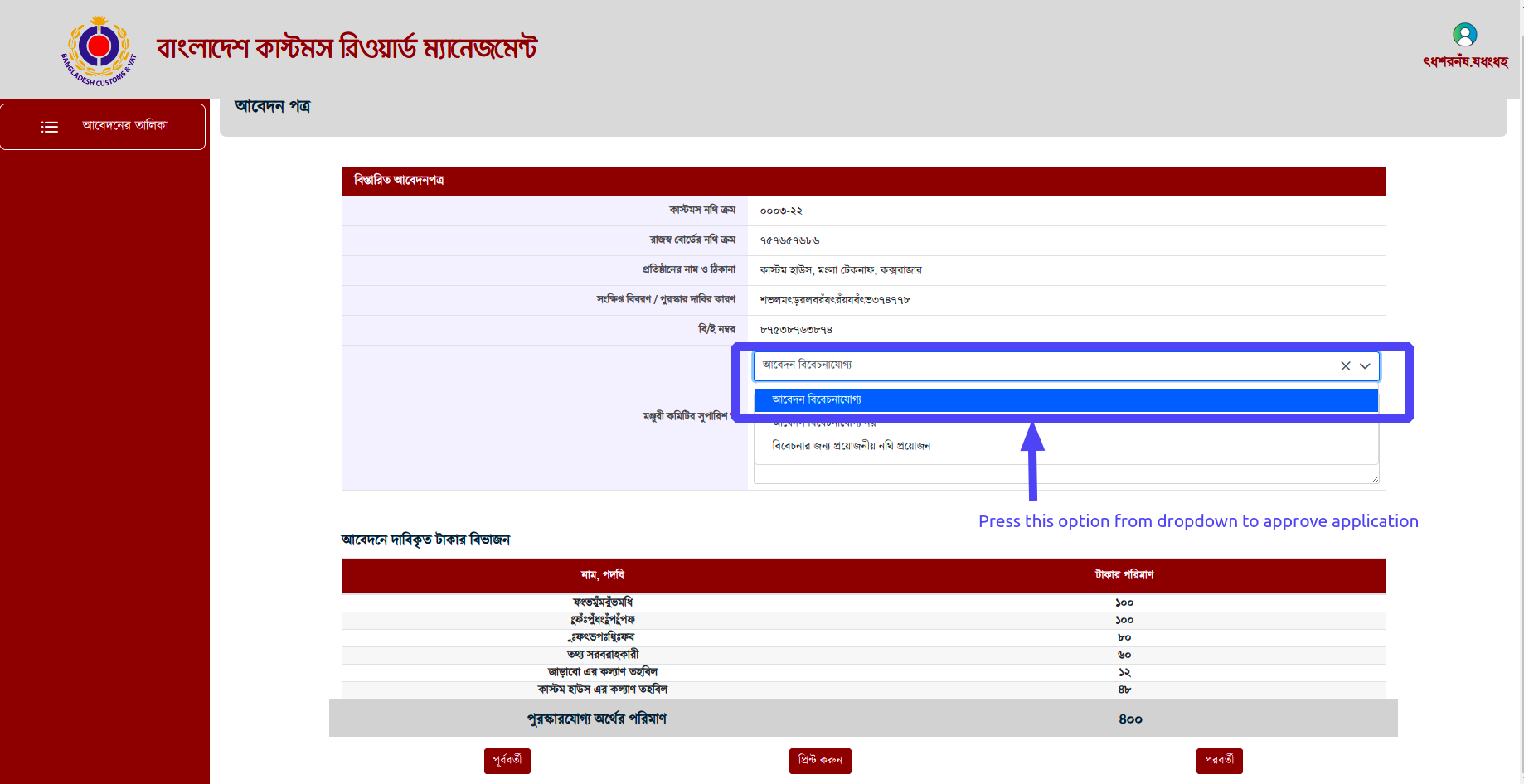Click the username text under the avatar
Viewport: 1524px width, 784px height.
[x=1464, y=62]
